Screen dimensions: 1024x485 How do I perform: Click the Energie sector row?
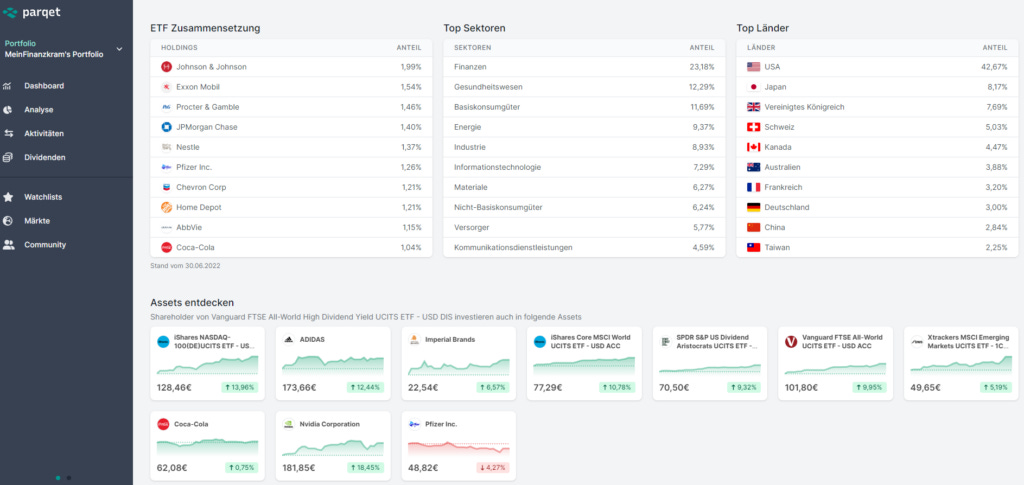(584, 127)
